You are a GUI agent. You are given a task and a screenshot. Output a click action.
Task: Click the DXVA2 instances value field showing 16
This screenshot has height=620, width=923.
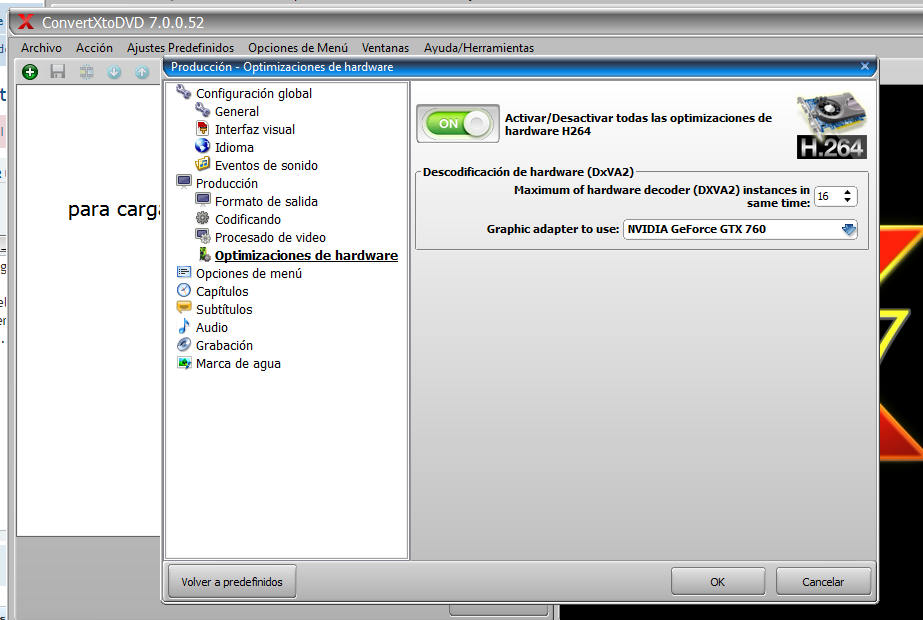(x=828, y=196)
